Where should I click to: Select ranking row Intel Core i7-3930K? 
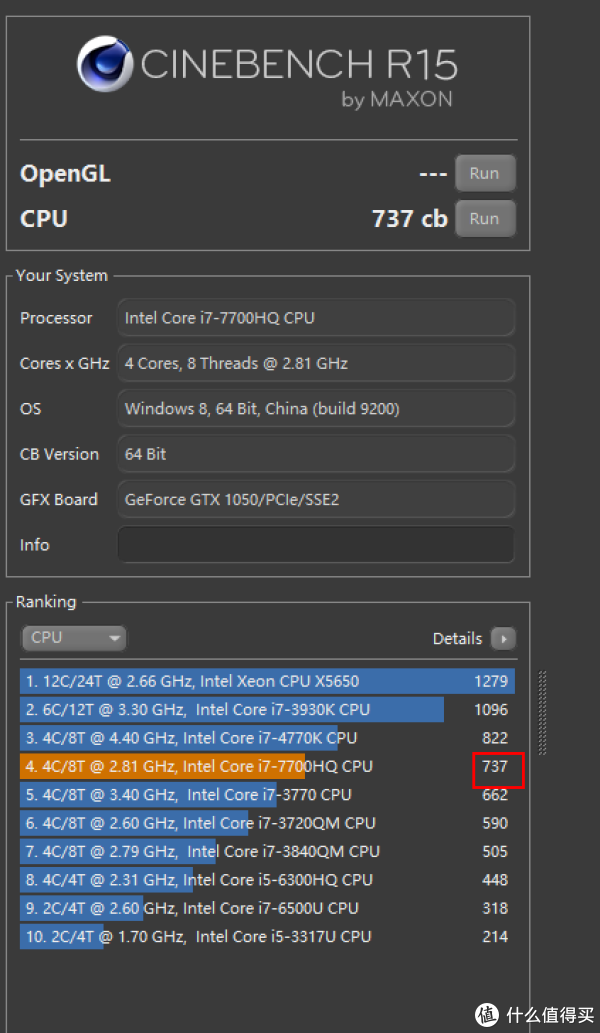[x=267, y=710]
